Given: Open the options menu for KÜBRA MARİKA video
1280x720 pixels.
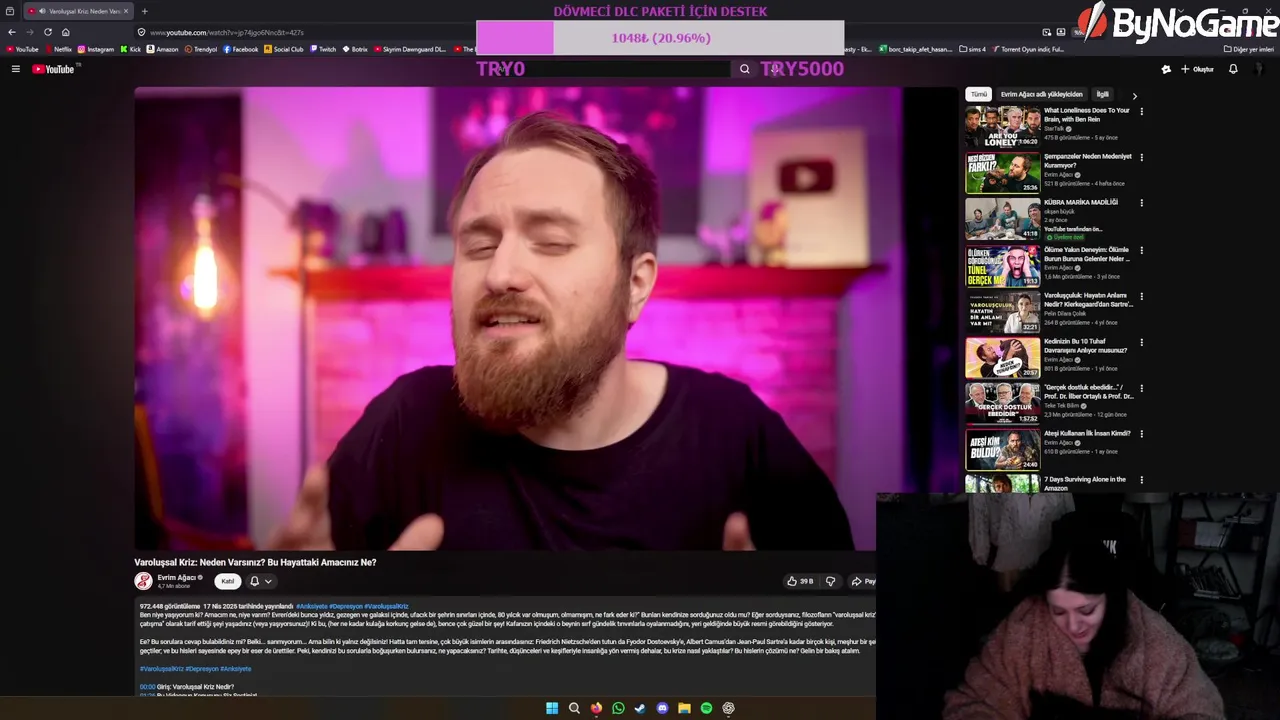Looking at the screenshot, I should coord(1141,203).
